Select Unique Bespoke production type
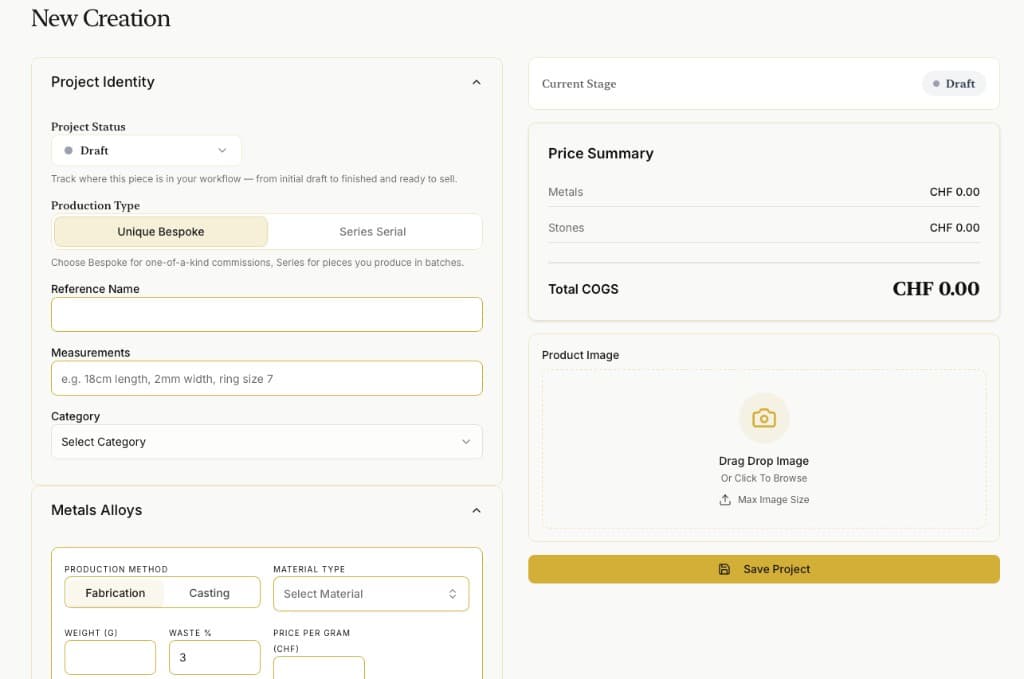Screen dimensions: 1024x679 click(x=161, y=232)
